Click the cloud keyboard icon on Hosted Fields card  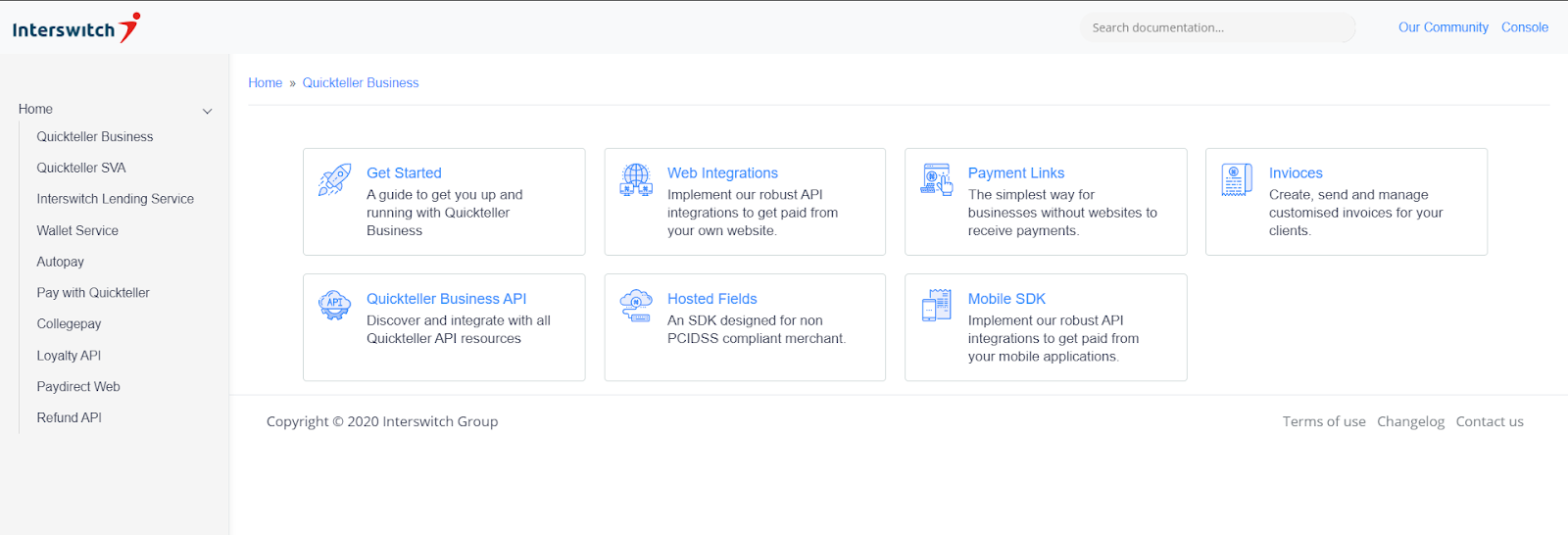pos(636,305)
